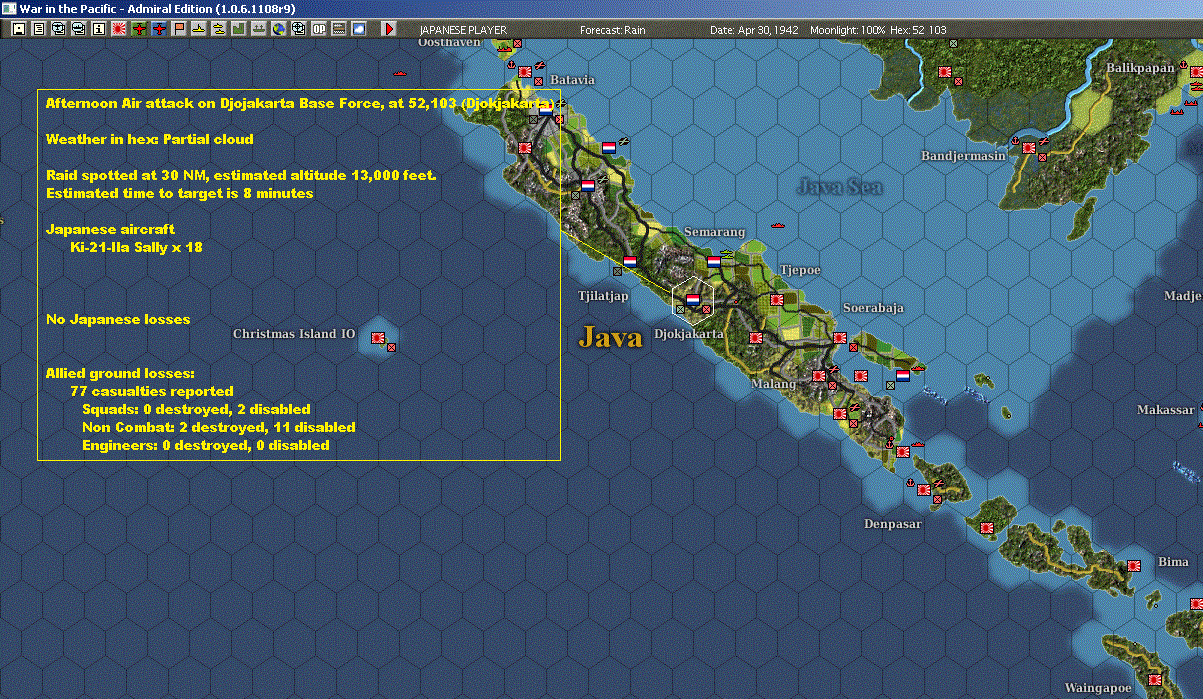Select Japanese flag unit beside Tjepoe
This screenshot has width=1203, height=699.
[775, 298]
